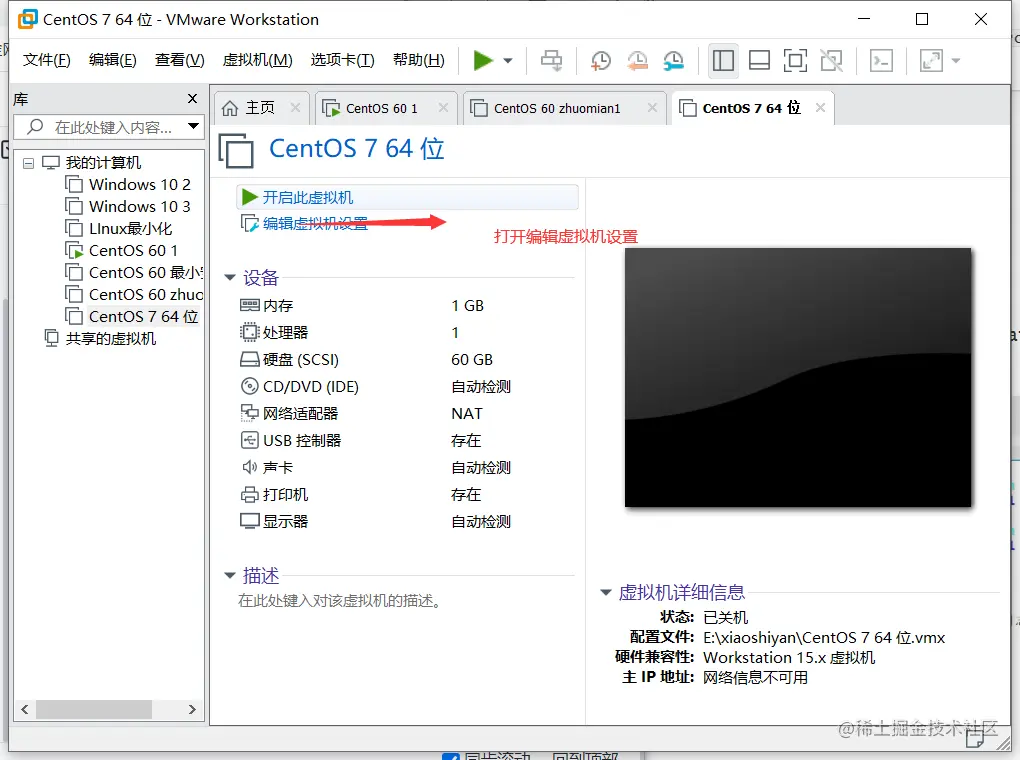Click the revert to snapshot icon
Viewport: 1020px width, 760px height.
pos(638,61)
